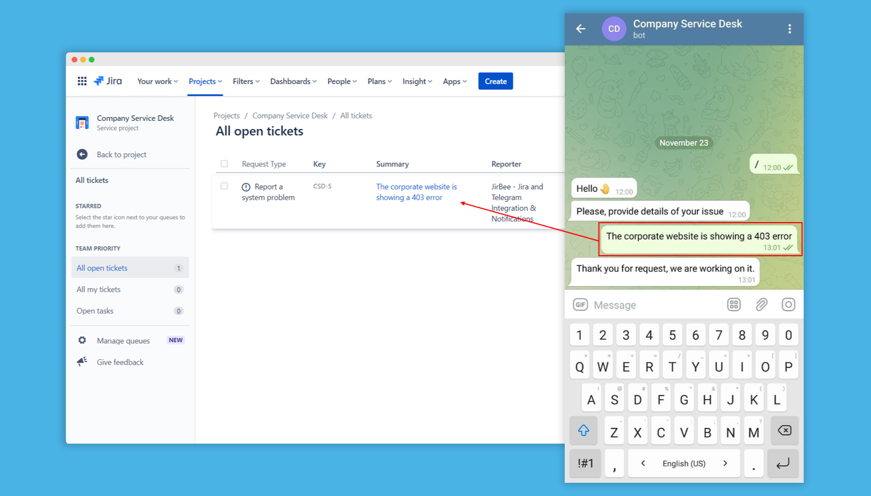
Task: Select the All open tickets queue
Action: [x=130, y=268]
